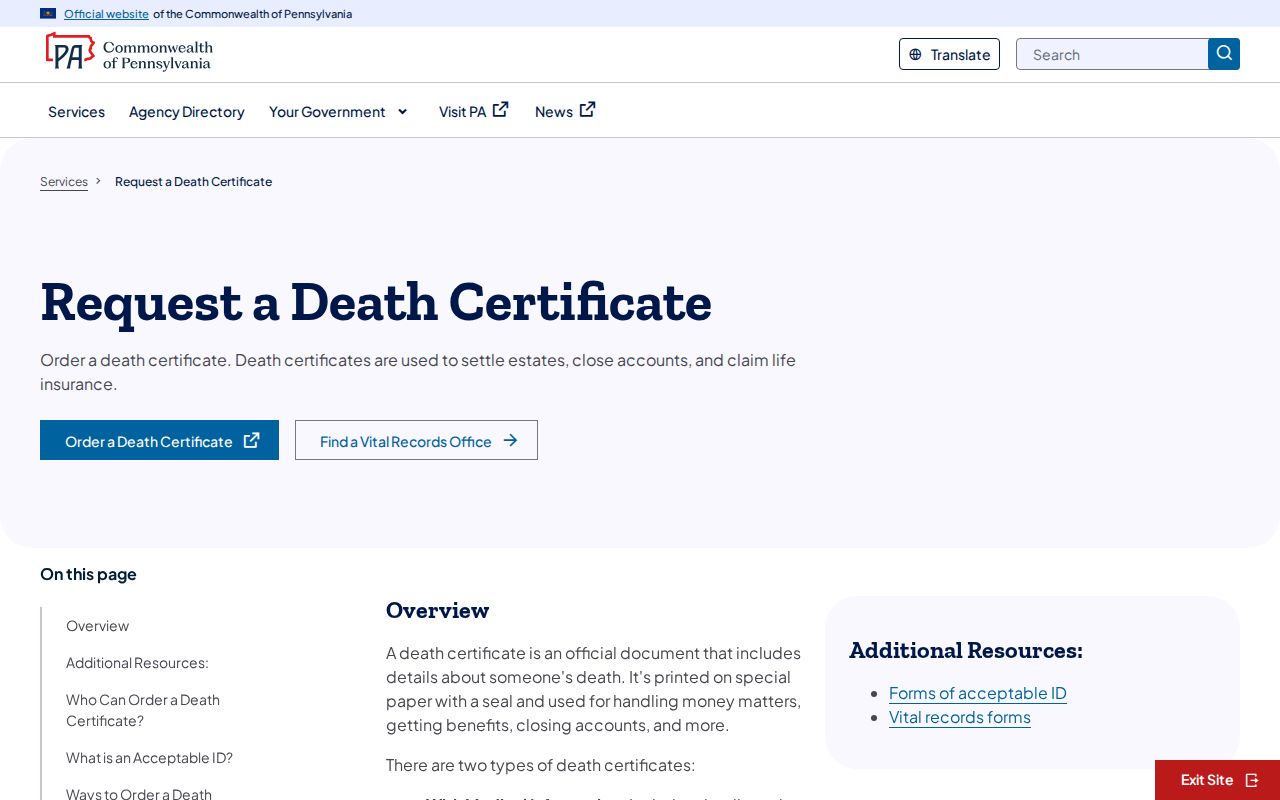Open the Forms of acceptable ID link
Screen dimensions: 1280x800
pos(978,693)
